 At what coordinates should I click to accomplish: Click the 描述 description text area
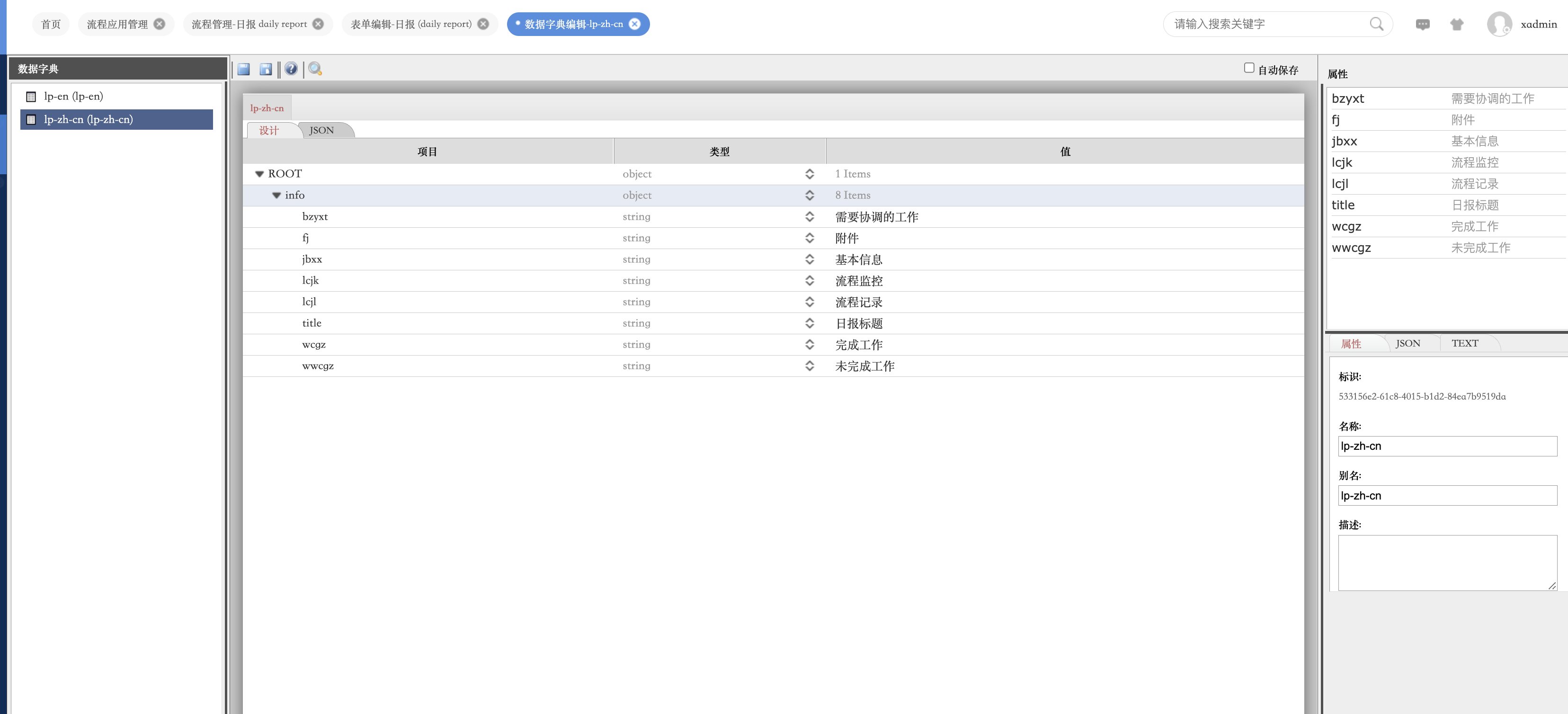1446,562
